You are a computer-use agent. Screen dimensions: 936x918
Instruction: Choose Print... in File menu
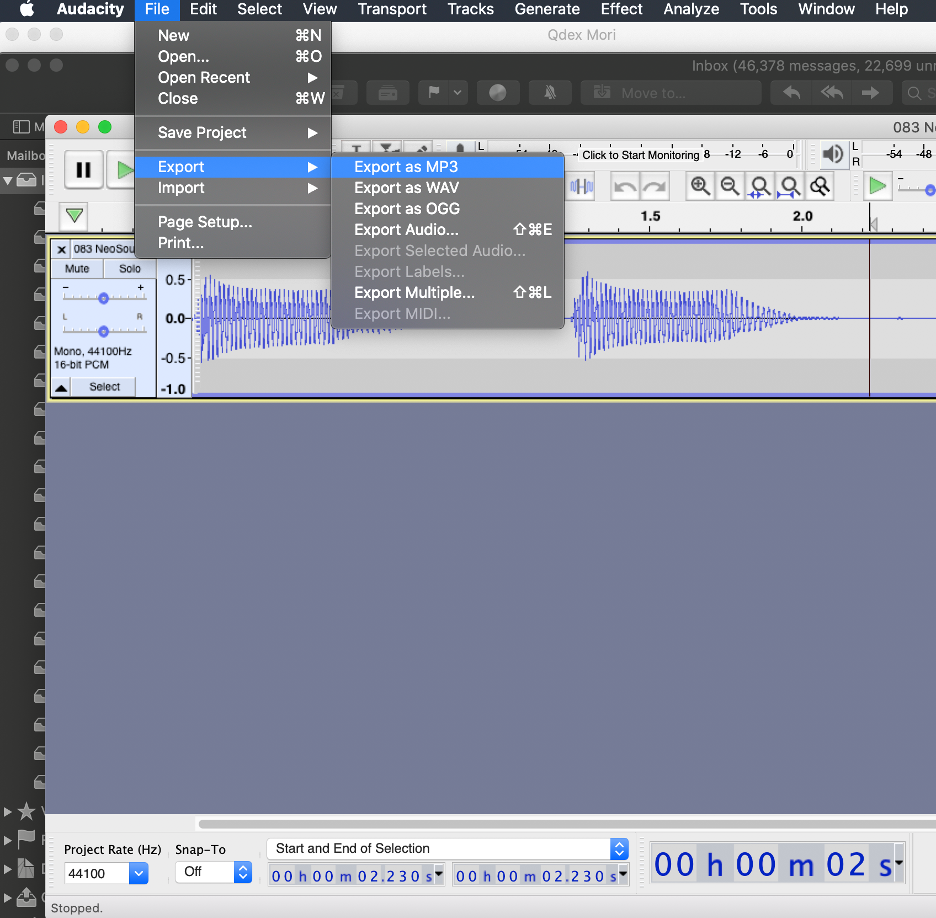(233, 243)
